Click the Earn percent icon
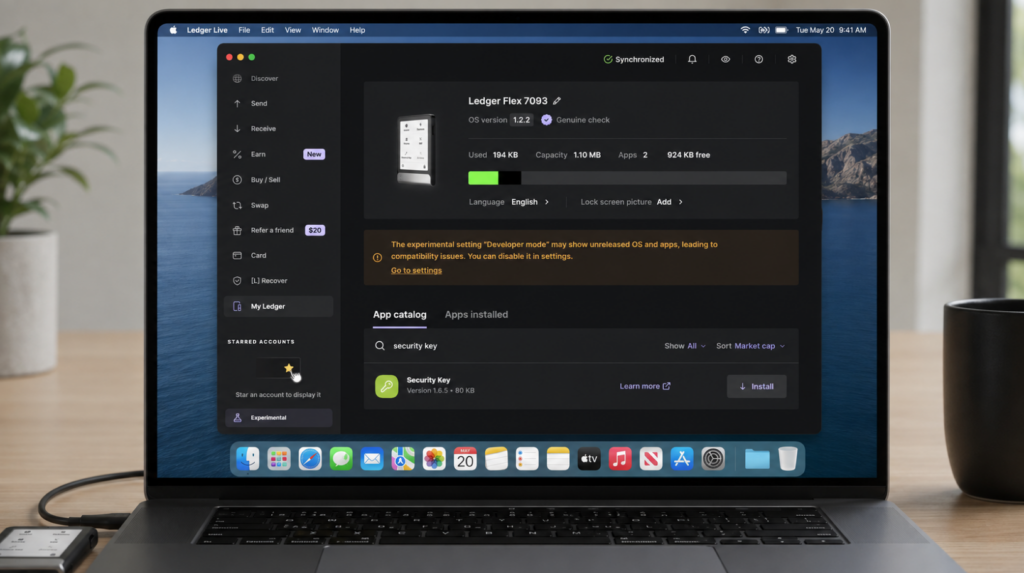 (237, 154)
